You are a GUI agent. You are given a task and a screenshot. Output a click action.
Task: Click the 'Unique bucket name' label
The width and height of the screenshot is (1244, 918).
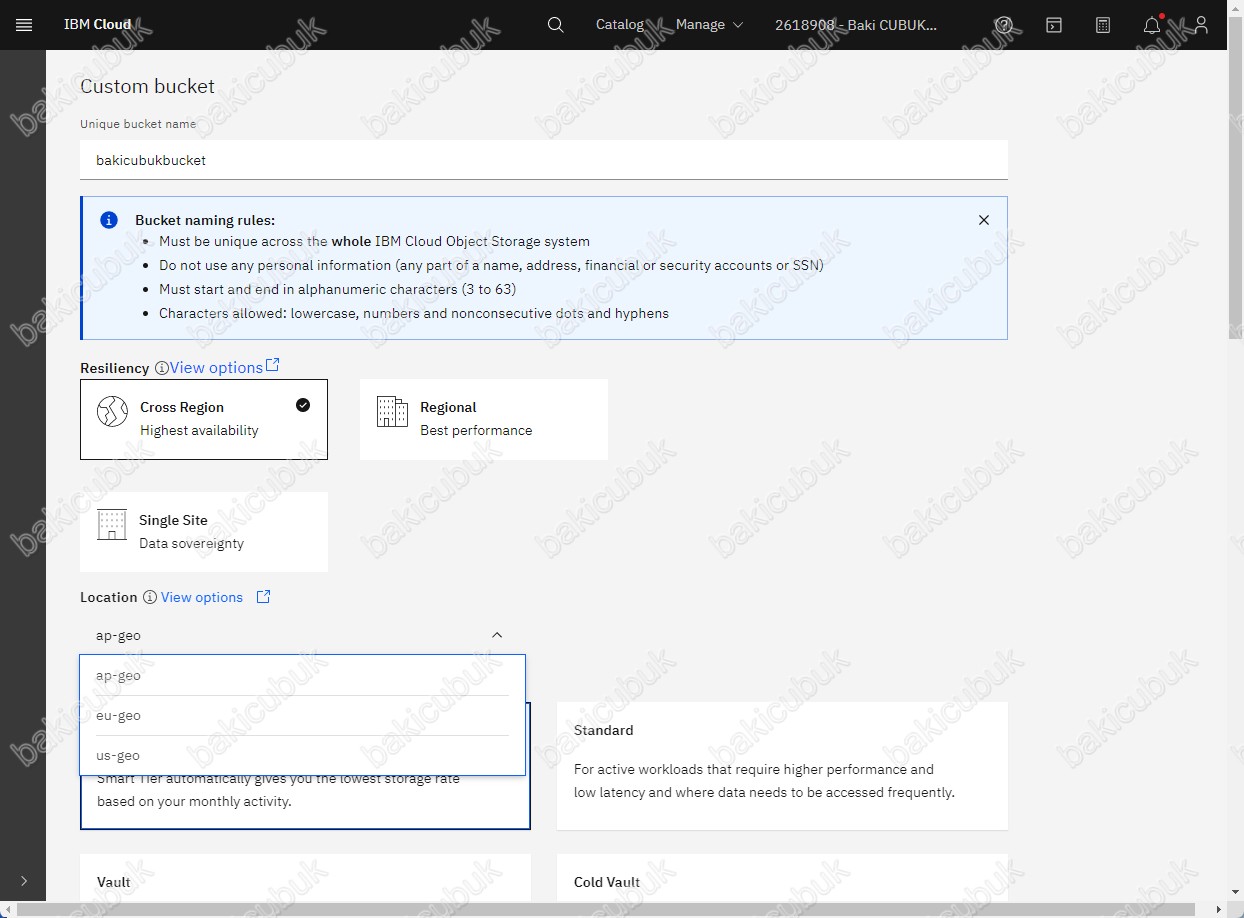138,124
